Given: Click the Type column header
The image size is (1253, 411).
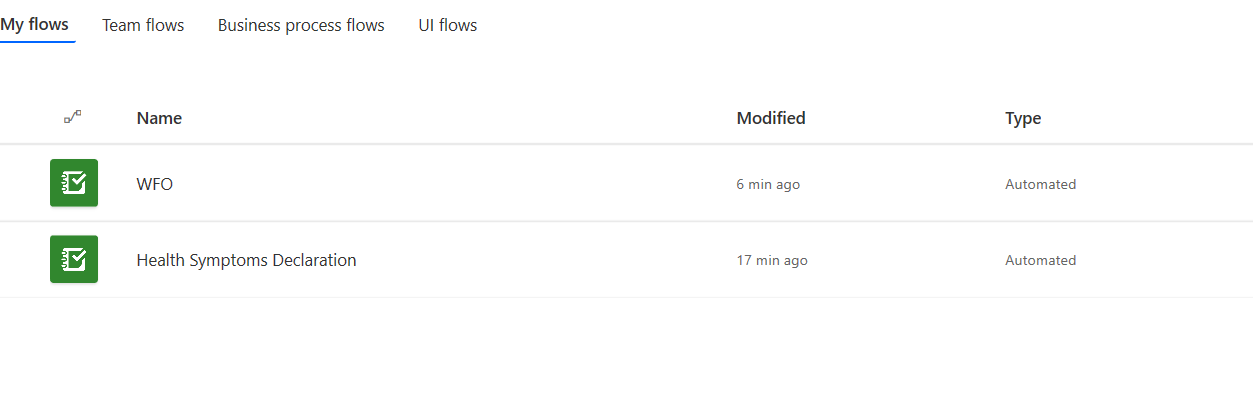Looking at the screenshot, I should tap(1022, 118).
